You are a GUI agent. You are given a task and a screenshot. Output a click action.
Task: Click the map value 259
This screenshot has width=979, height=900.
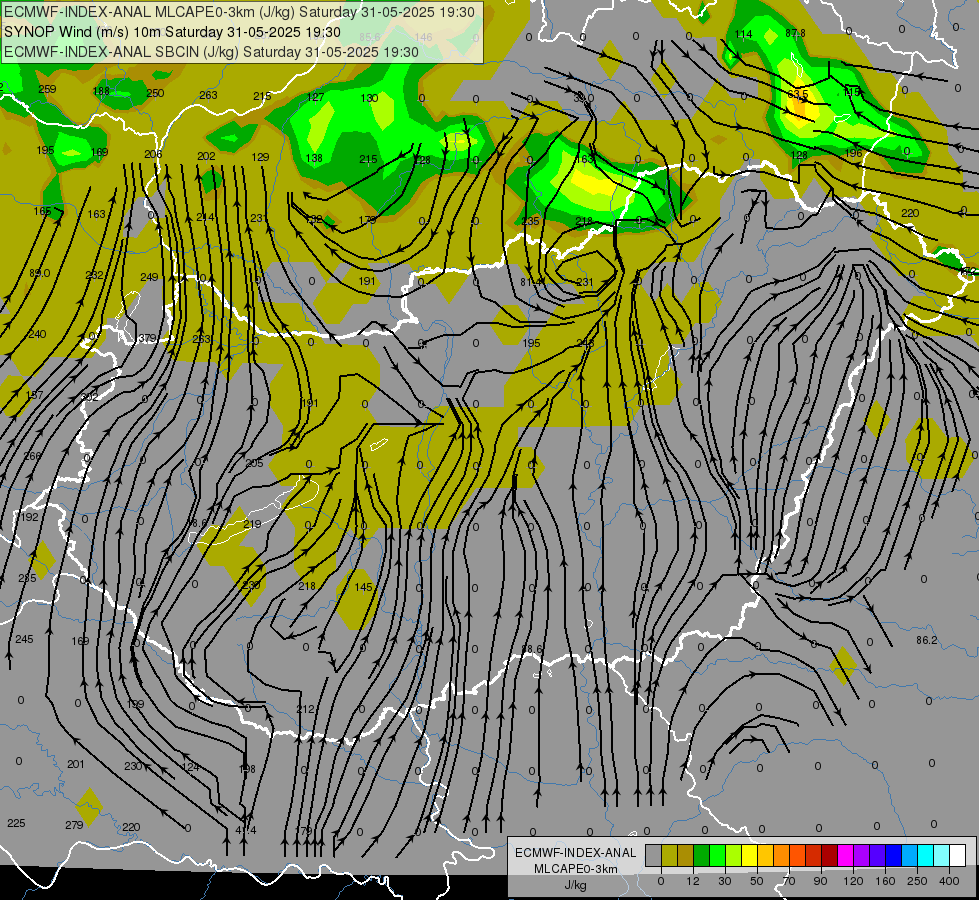coord(47,89)
